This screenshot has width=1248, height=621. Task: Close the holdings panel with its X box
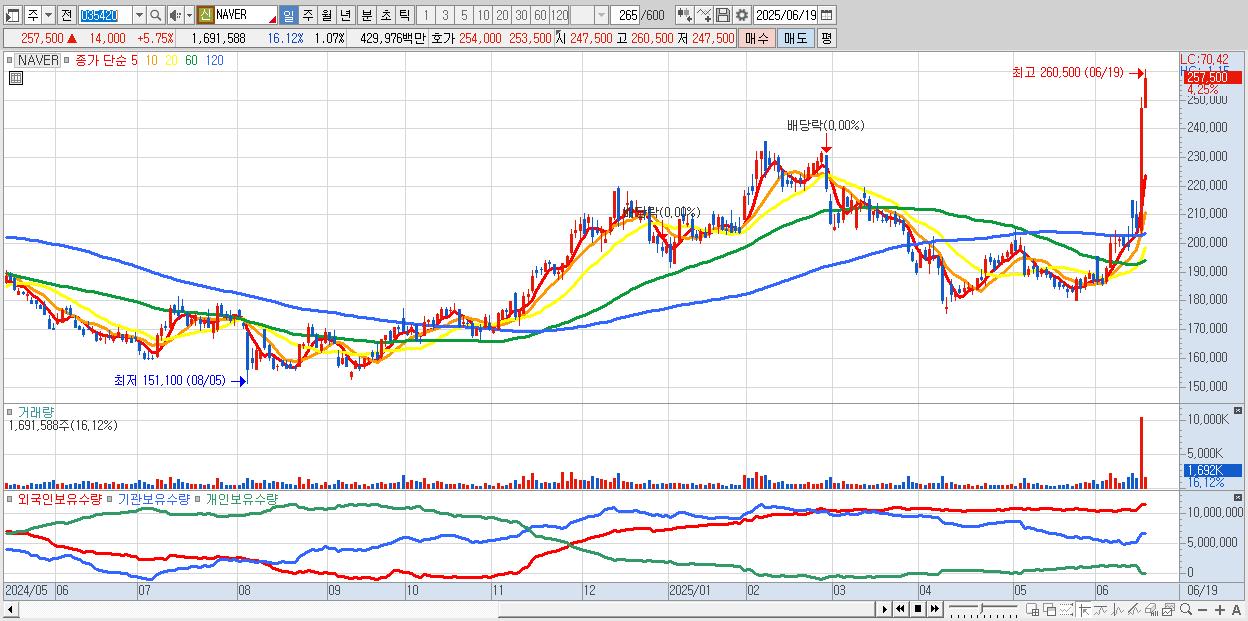1237,496
